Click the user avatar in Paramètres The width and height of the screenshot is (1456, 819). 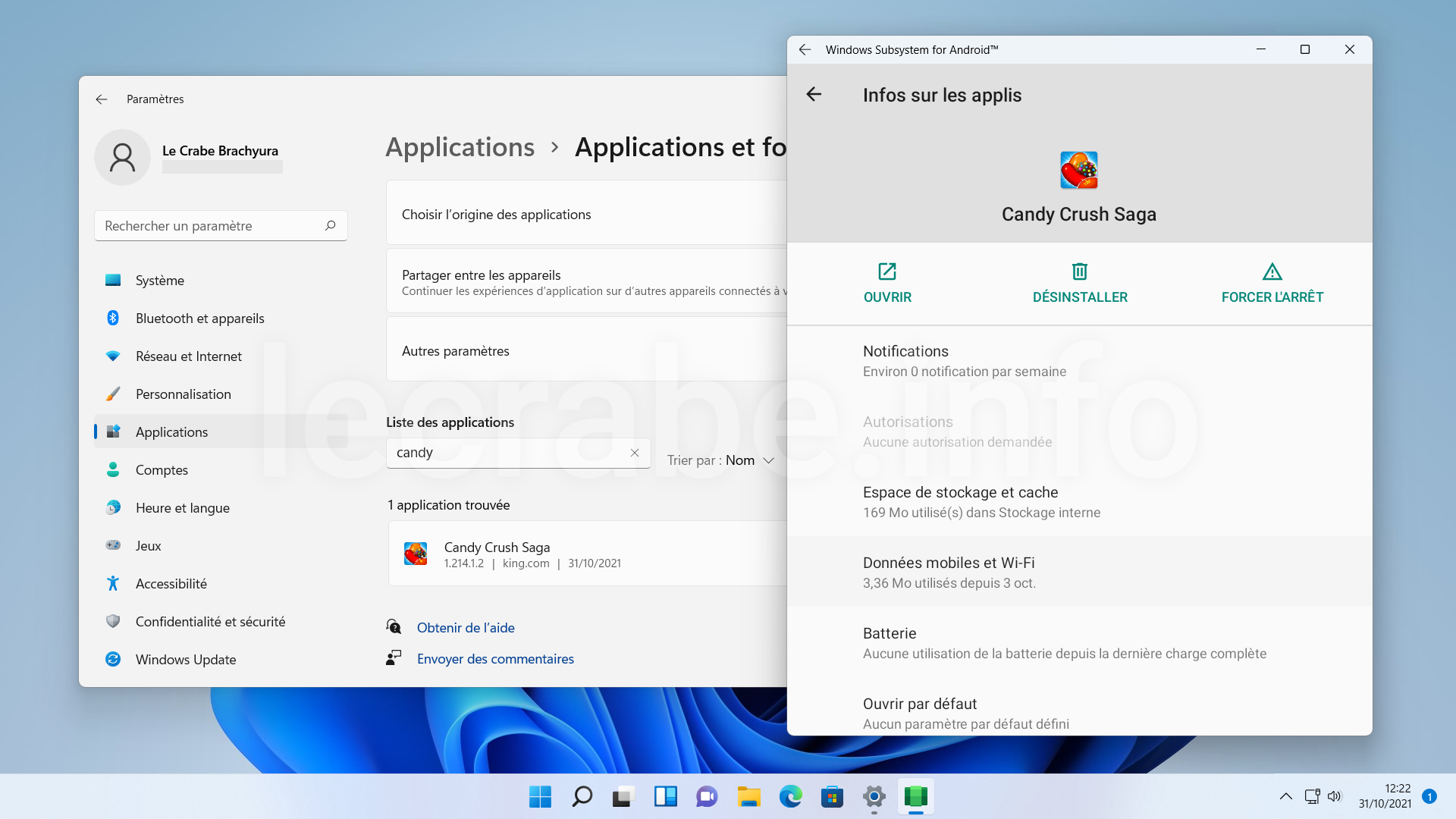(122, 157)
